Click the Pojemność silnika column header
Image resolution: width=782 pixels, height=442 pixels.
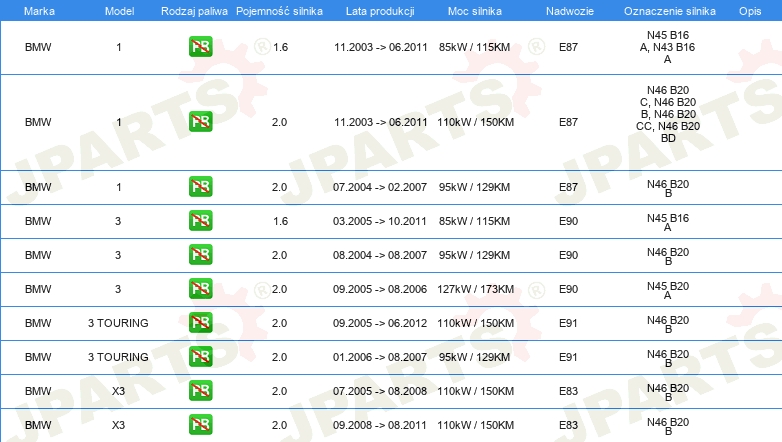tap(279, 11)
